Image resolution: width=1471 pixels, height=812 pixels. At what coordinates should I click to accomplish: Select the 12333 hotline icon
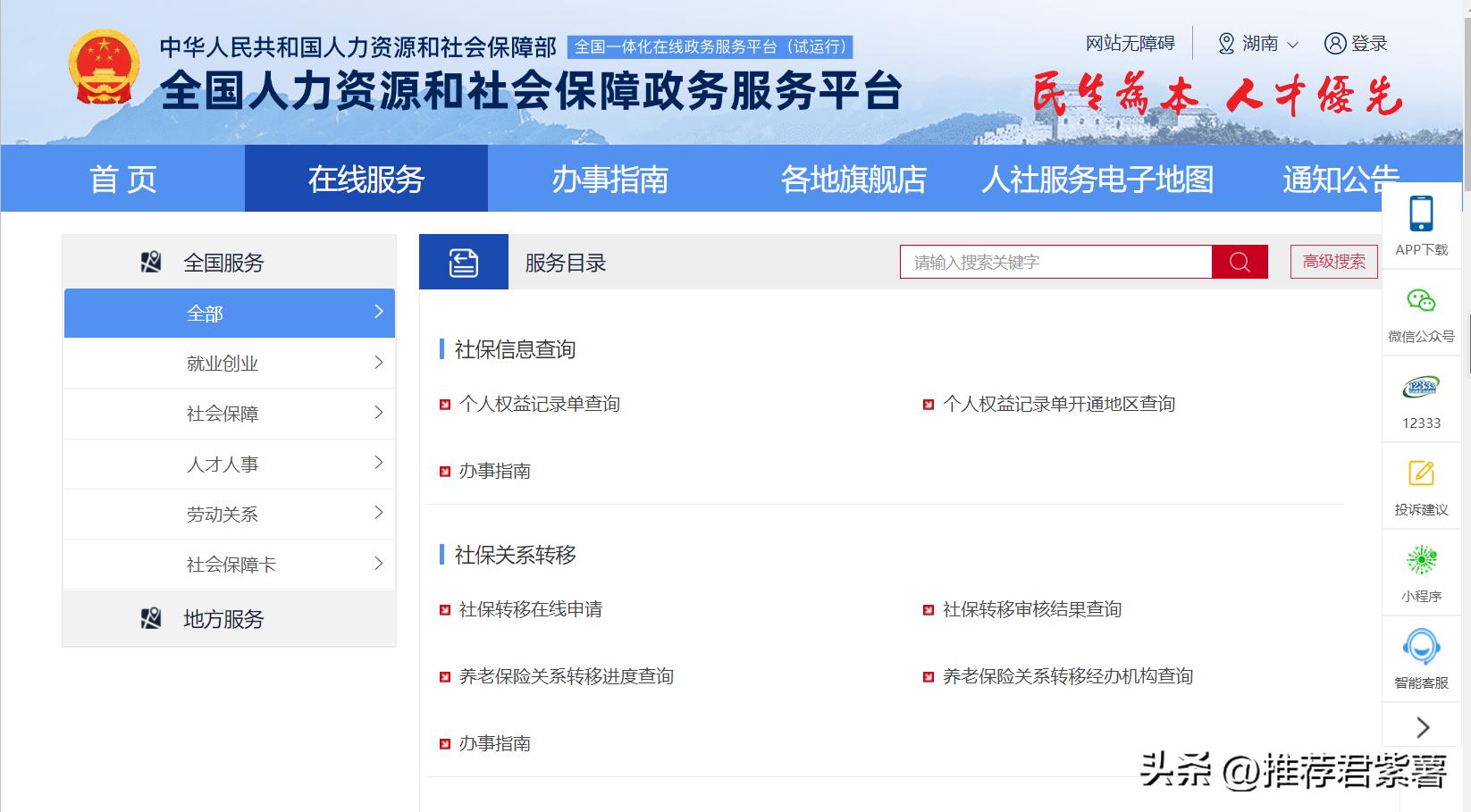point(1421,386)
